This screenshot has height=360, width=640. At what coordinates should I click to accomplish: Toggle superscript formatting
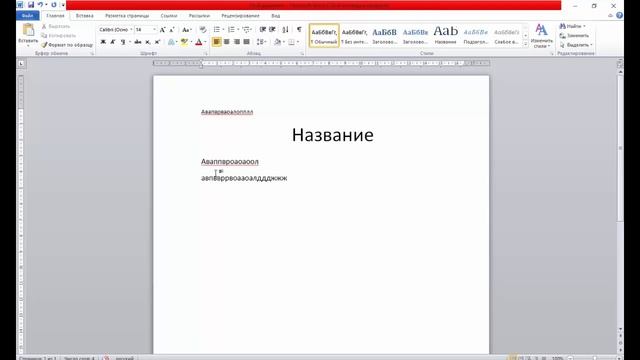coord(158,42)
